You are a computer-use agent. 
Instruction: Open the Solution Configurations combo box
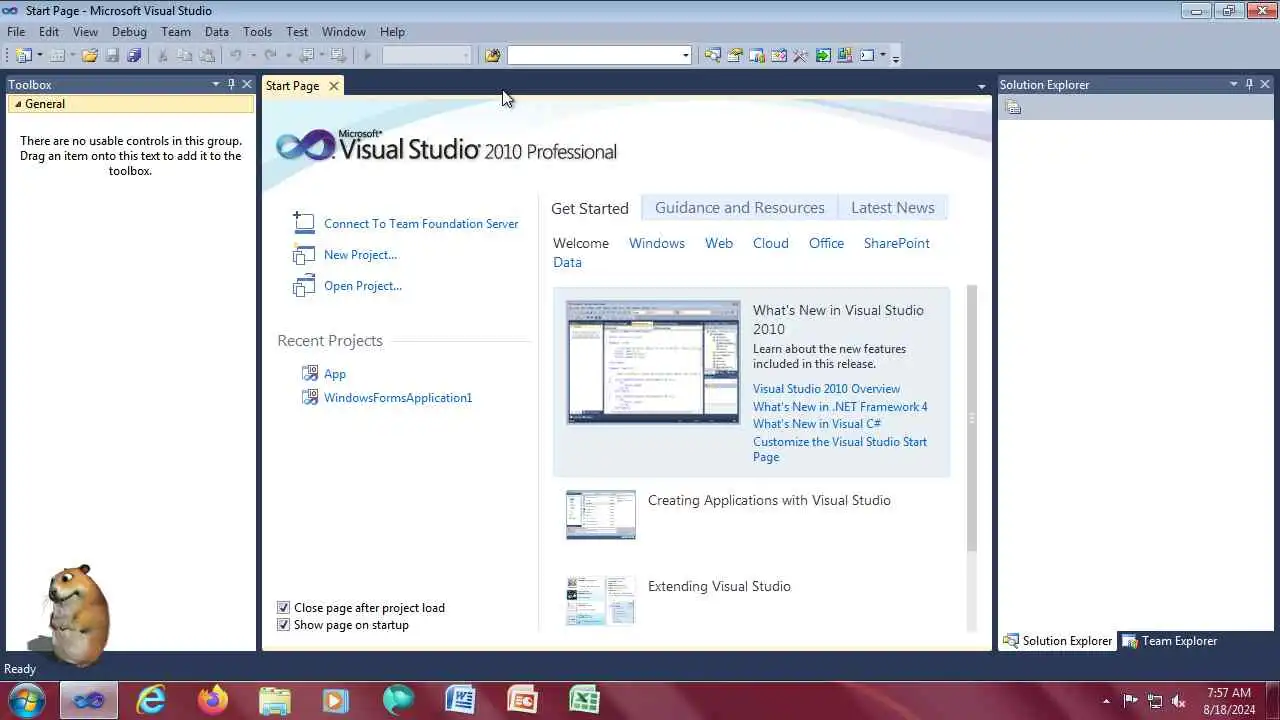(427, 55)
